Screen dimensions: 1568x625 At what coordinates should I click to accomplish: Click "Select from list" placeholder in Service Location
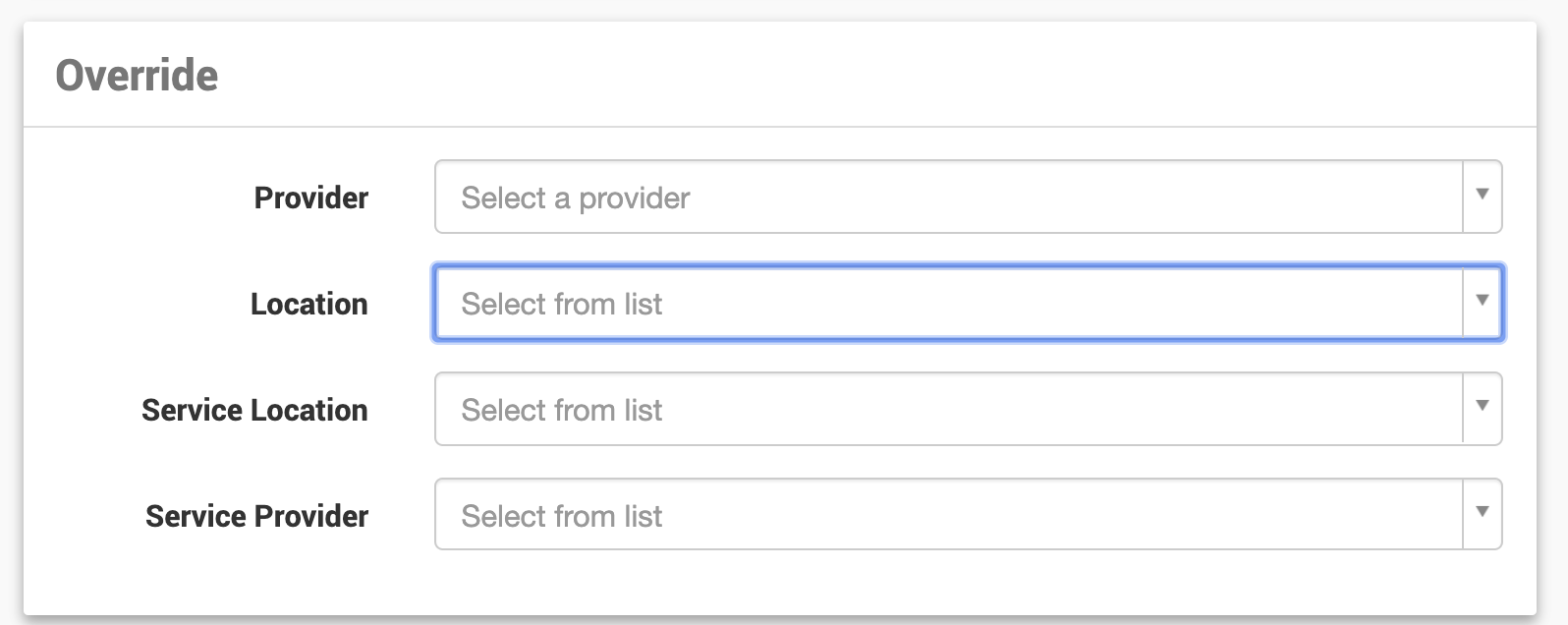coord(562,411)
